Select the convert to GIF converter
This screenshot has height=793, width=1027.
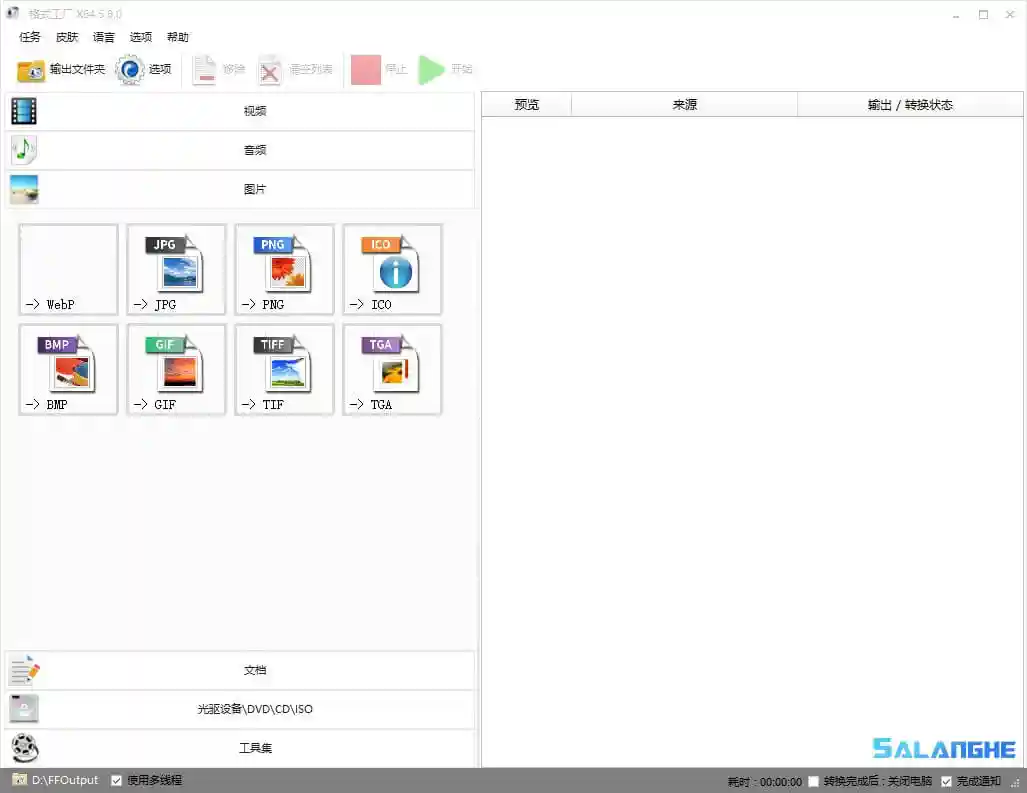(176, 369)
